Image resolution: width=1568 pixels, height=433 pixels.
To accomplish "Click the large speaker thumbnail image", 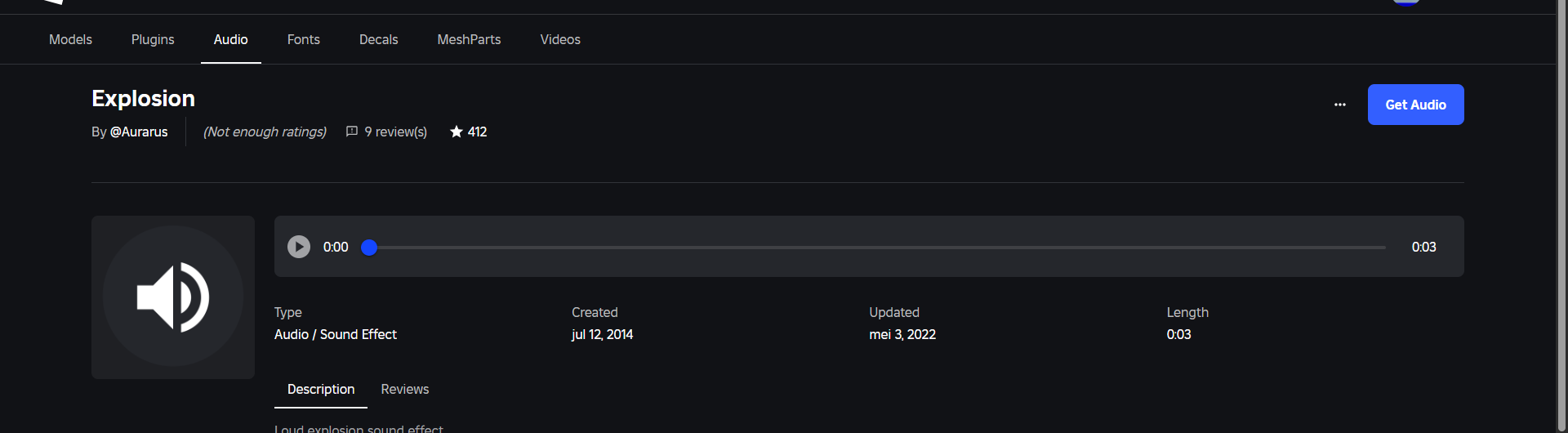I will [173, 297].
